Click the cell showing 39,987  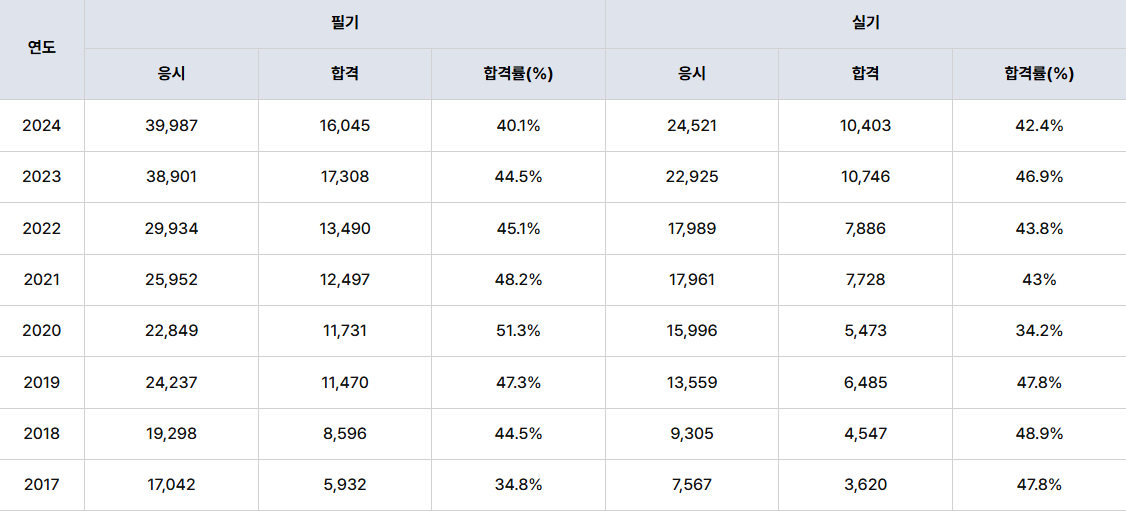[x=171, y=126]
